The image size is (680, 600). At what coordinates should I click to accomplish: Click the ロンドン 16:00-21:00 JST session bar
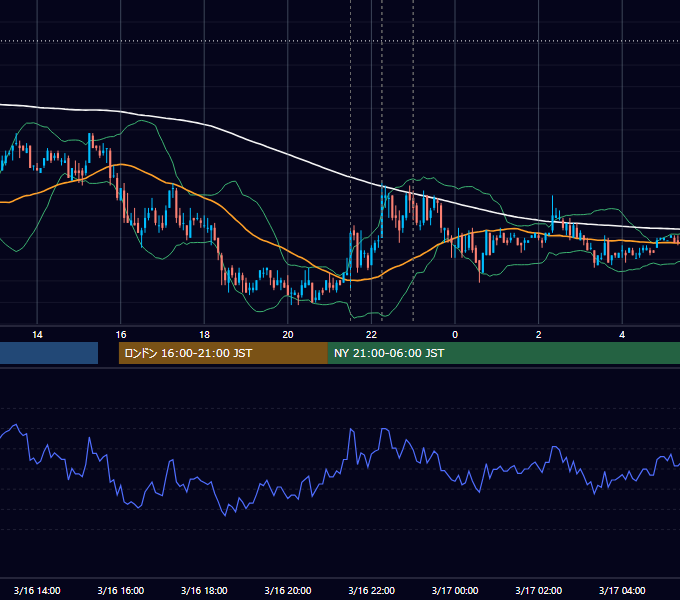[x=223, y=353]
